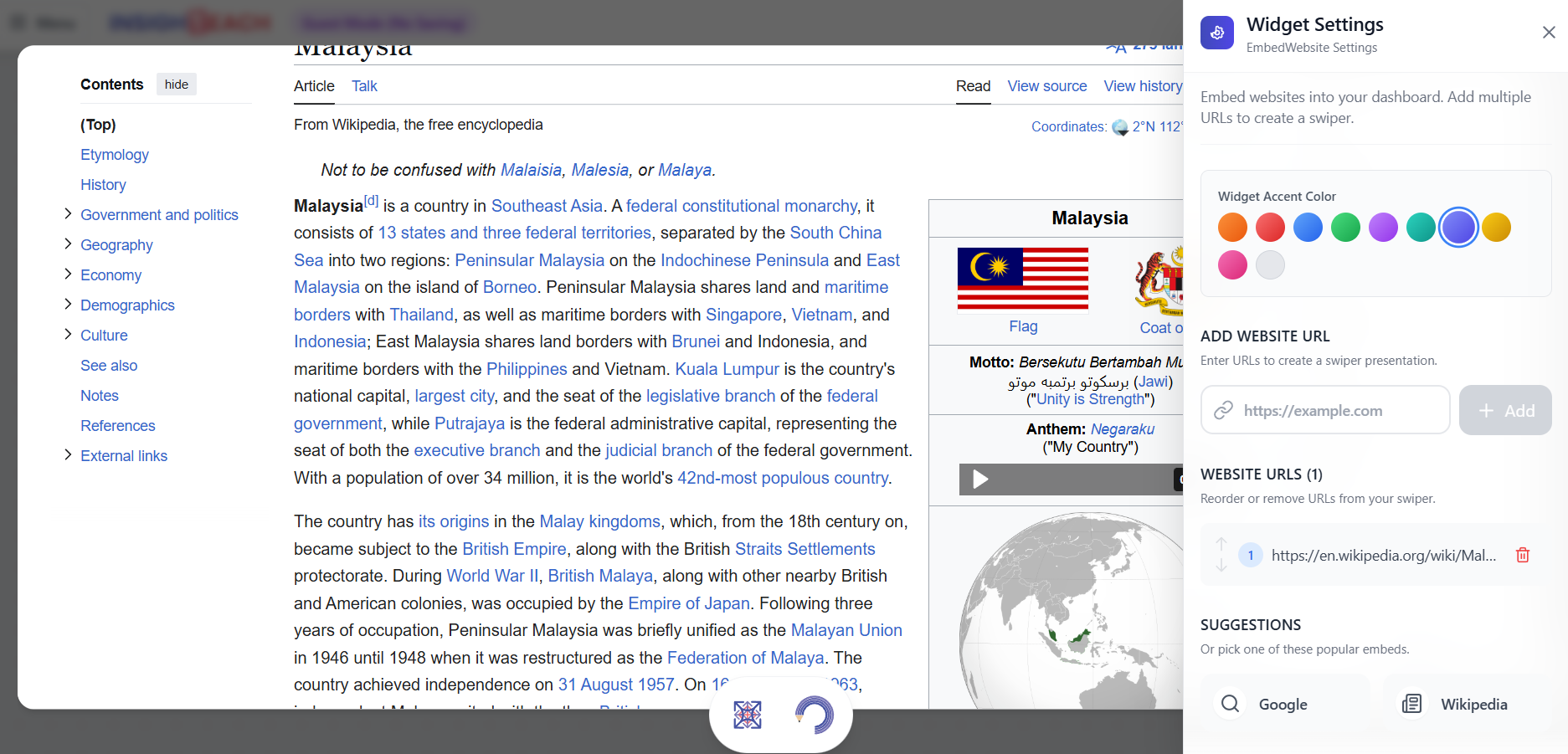Image resolution: width=1568 pixels, height=754 pixels.
Task: Pick the green accent color
Action: (x=1345, y=228)
